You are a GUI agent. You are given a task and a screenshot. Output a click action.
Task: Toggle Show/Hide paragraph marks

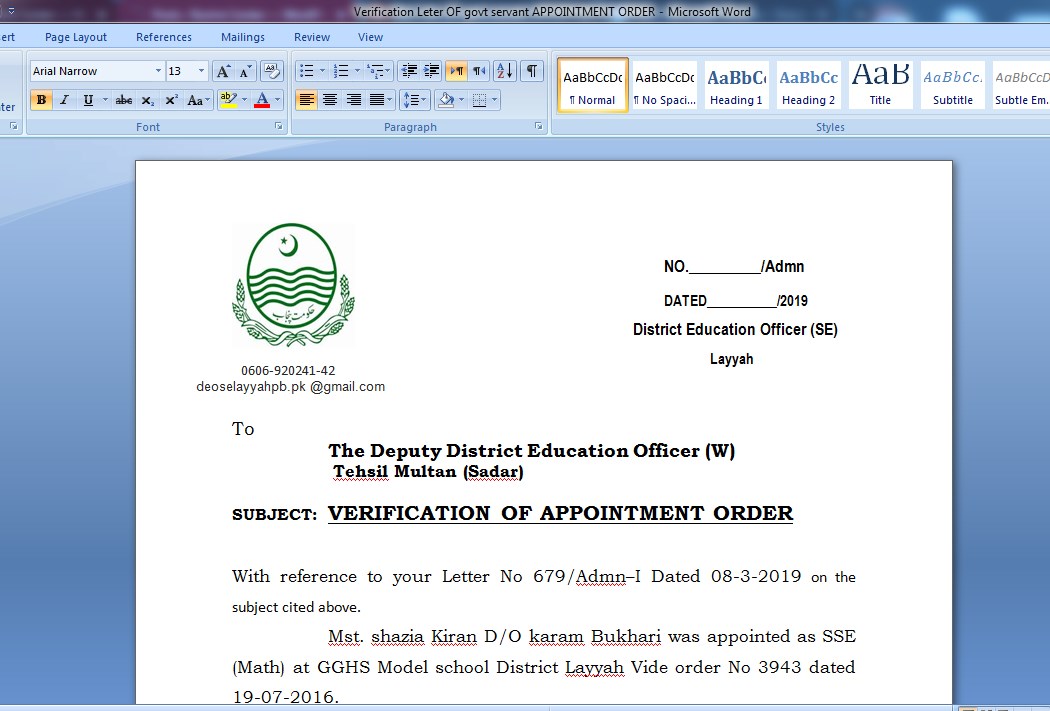pyautogui.click(x=531, y=72)
